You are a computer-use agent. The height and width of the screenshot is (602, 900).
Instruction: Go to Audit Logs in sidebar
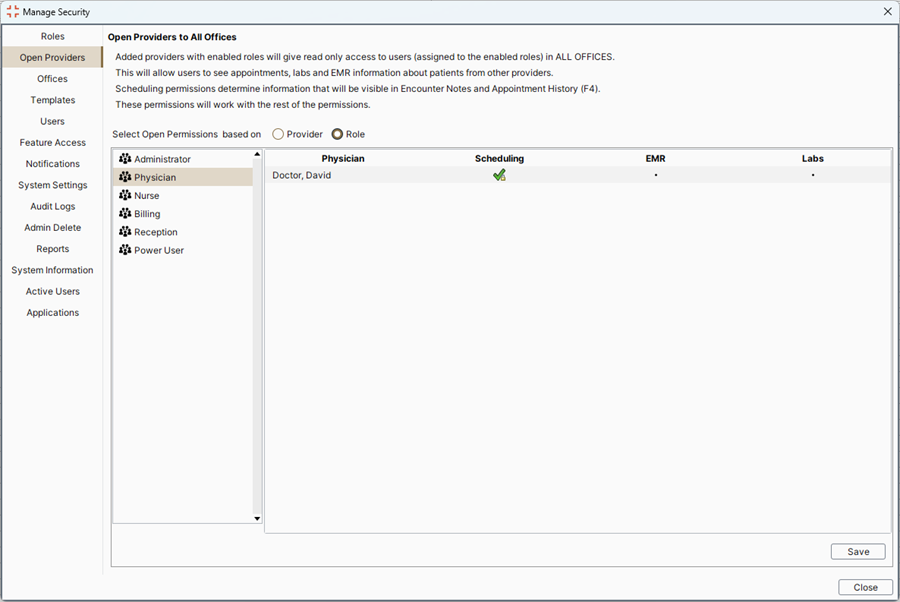(52, 206)
